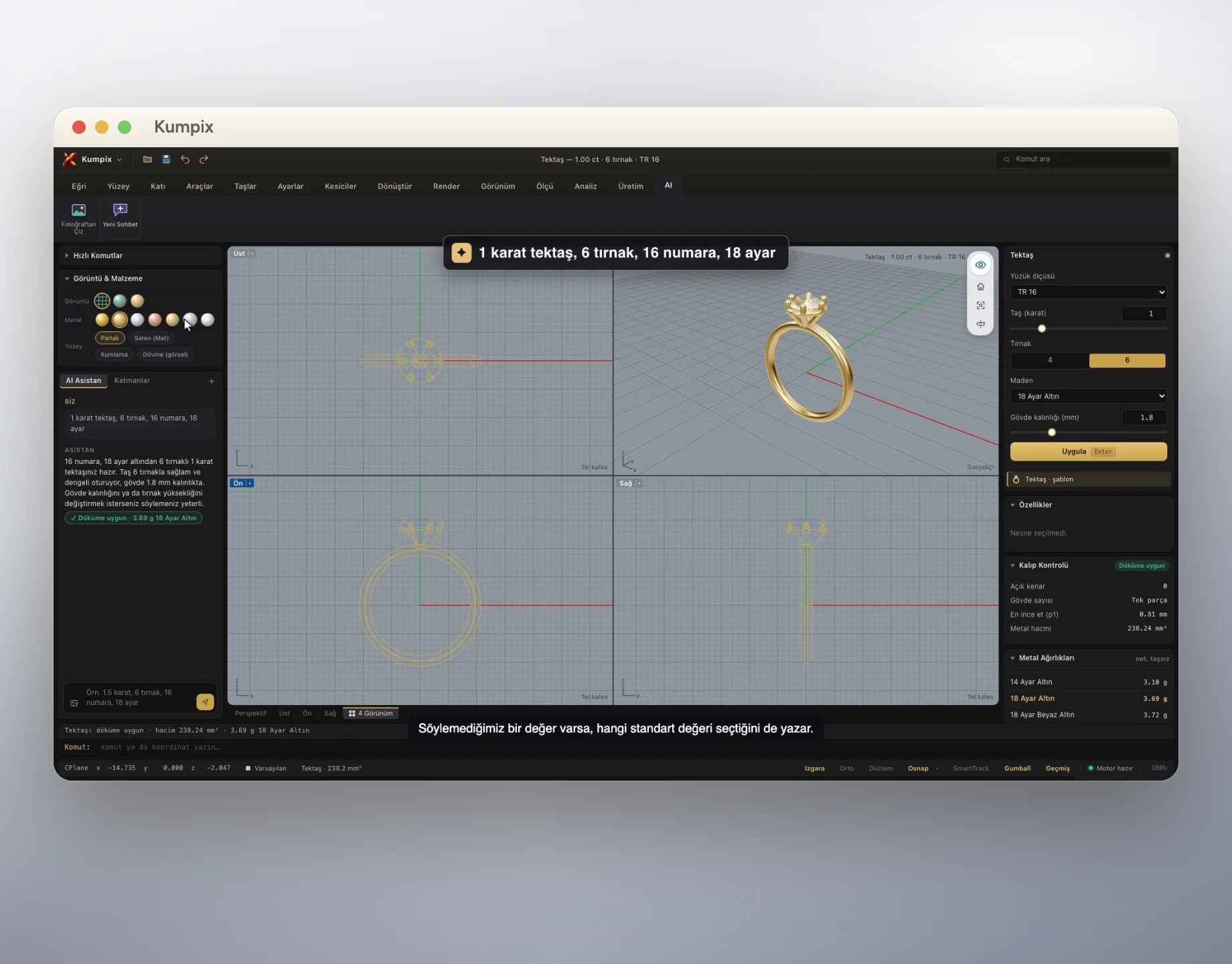
Task: Select 6 prongs in Tırnak
Action: pyautogui.click(x=1128, y=360)
